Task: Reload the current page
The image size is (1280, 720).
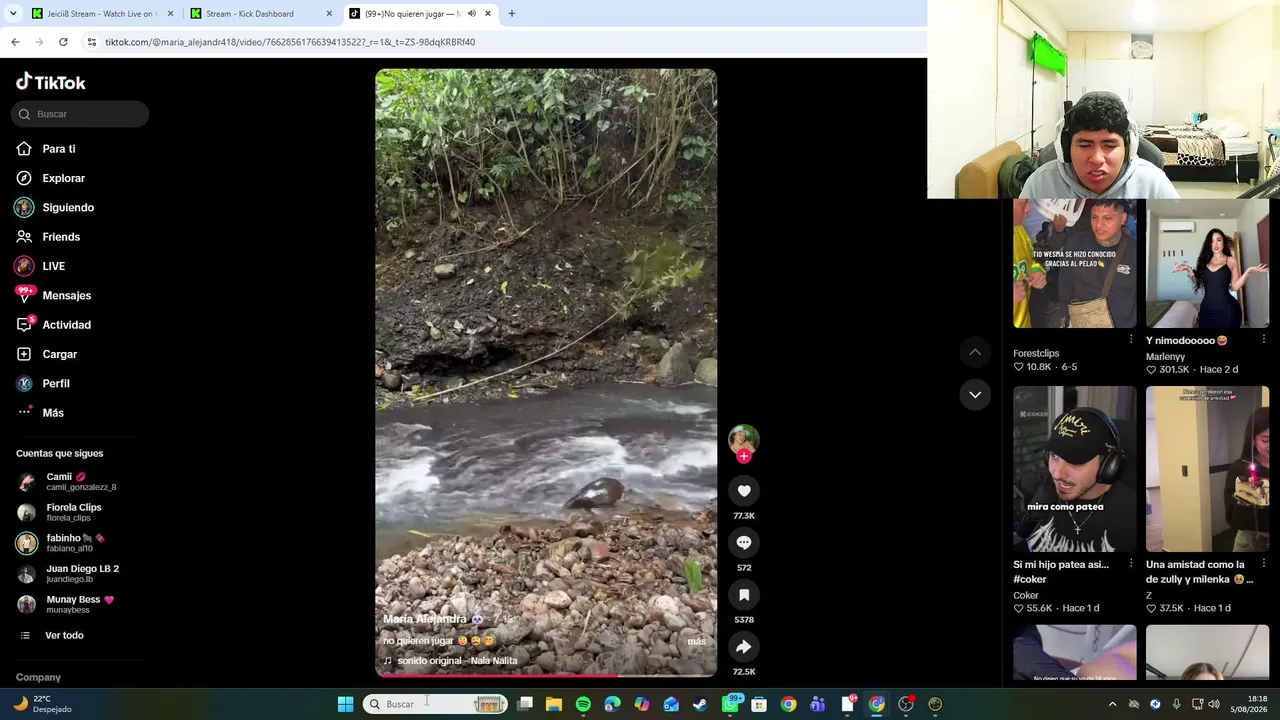Action: click(63, 42)
